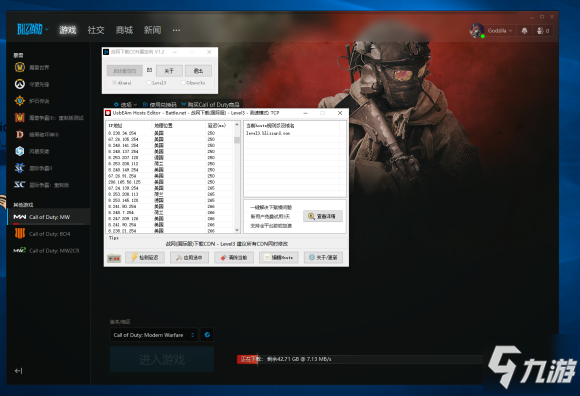
Task: Click the 关于/更新 info button
Action: click(x=323, y=257)
